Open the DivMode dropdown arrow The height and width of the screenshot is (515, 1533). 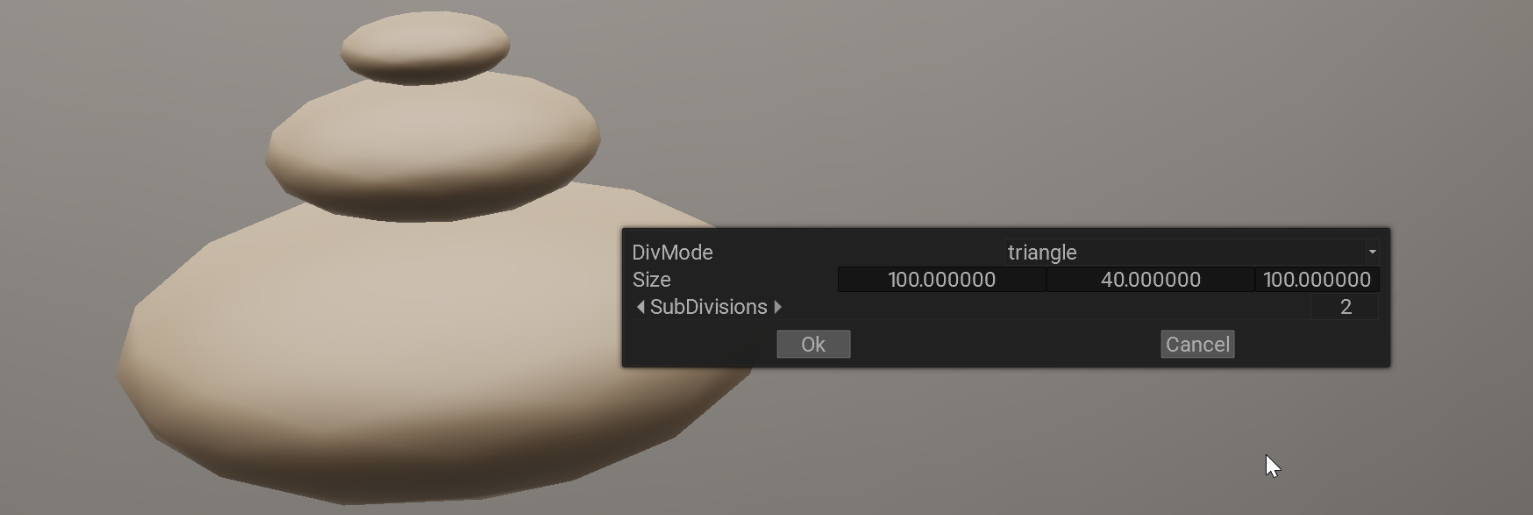[1372, 253]
